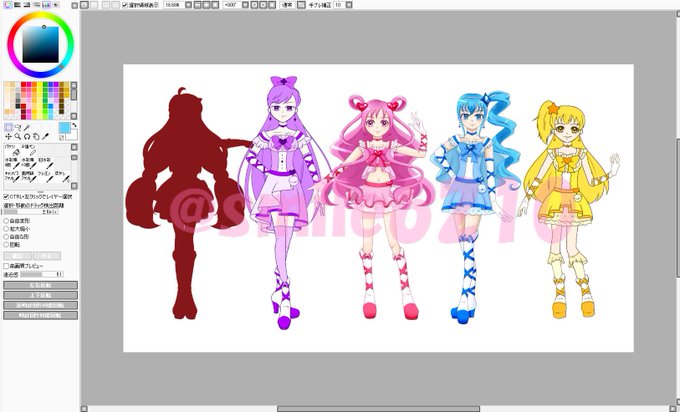Toggle the selection edge display checkbox
The image size is (680, 412).
(x=125, y=5)
